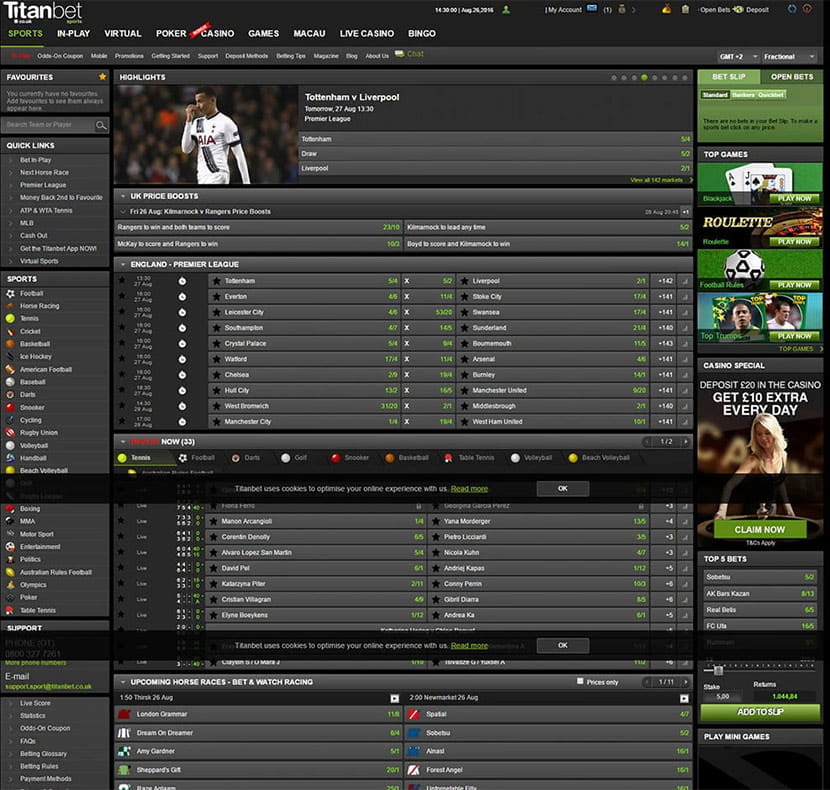
Task: Select the Snooker in-play tab
Action: (350, 457)
